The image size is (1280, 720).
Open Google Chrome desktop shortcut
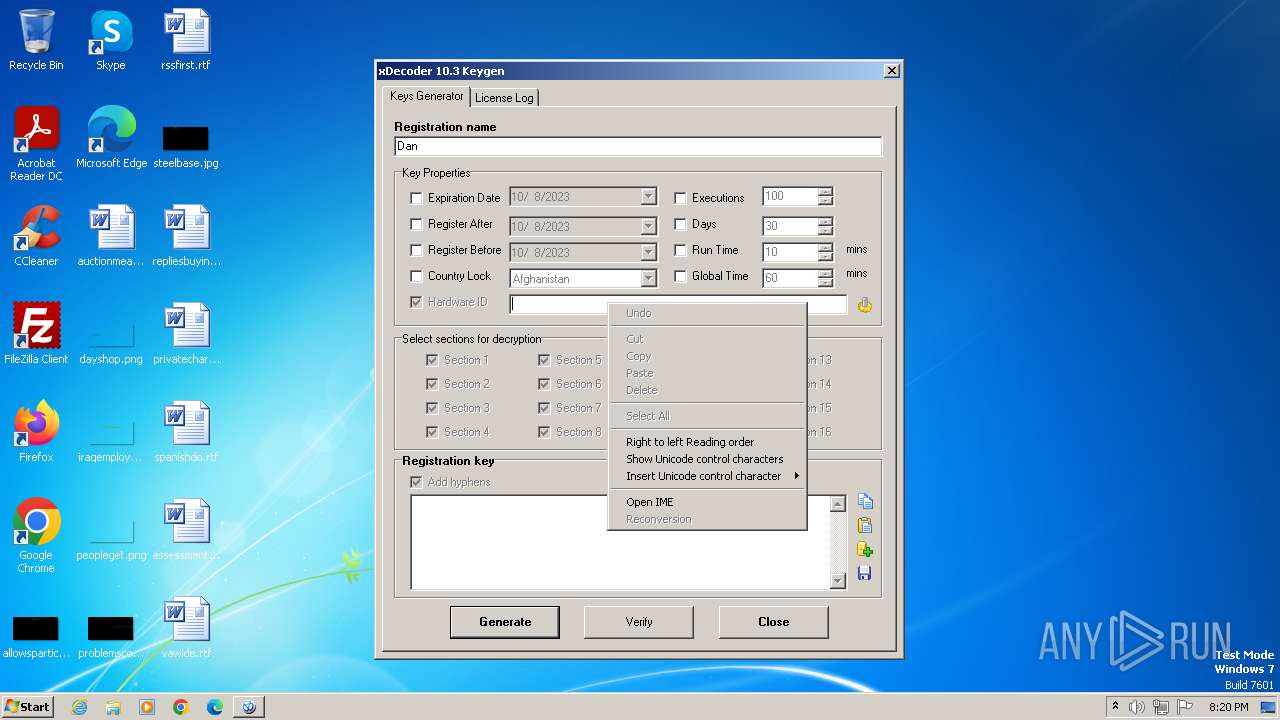(36, 536)
